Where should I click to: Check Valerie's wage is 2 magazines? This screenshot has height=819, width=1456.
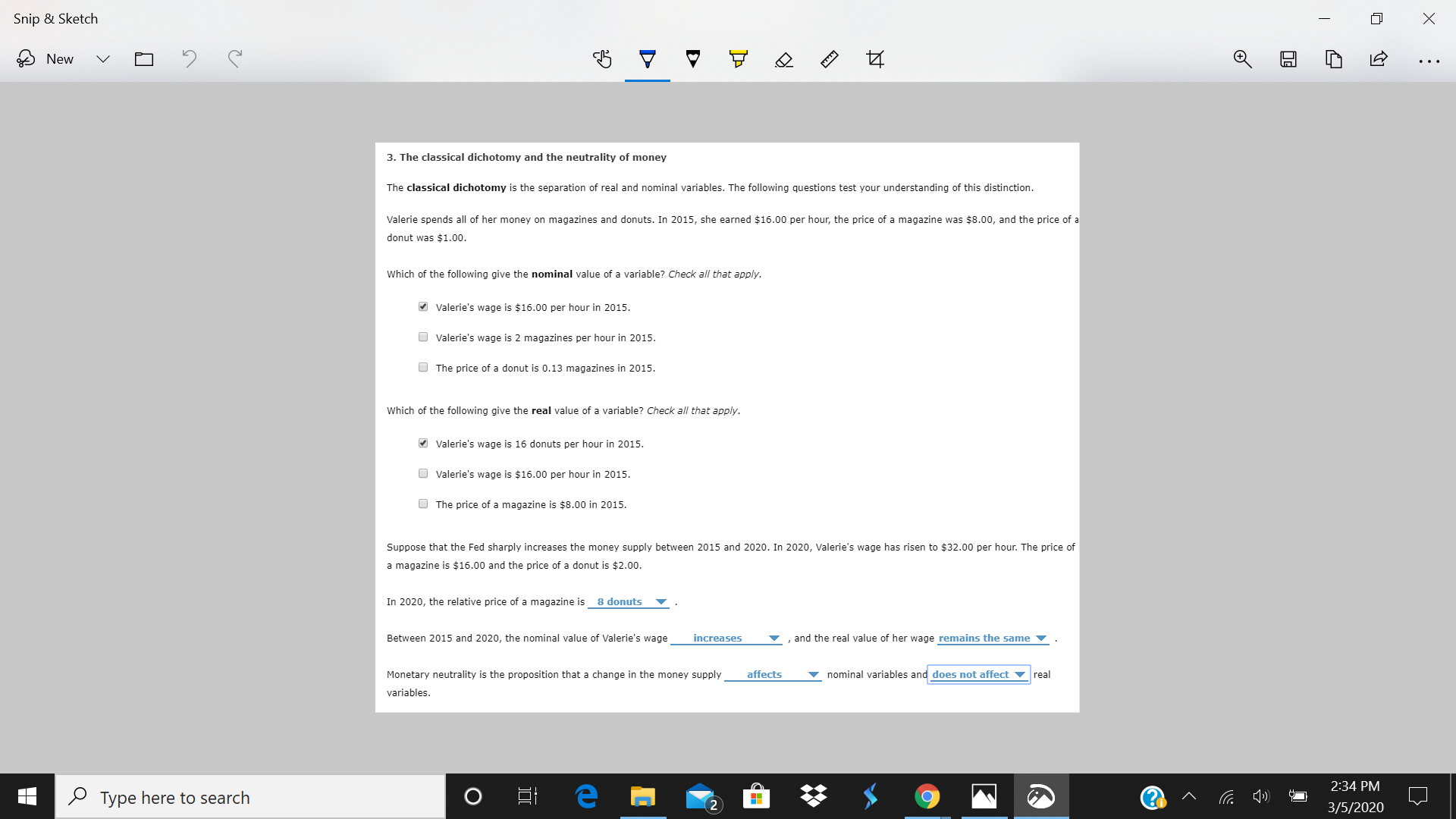pos(423,337)
